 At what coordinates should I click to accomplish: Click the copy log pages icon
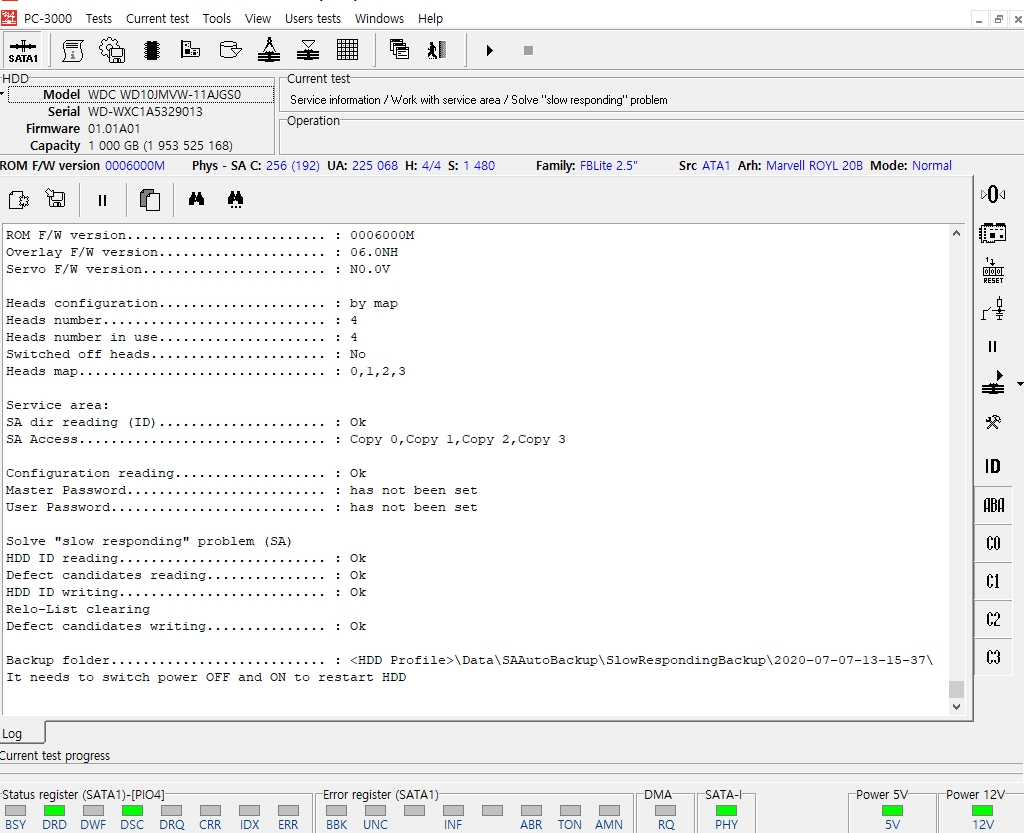point(150,200)
